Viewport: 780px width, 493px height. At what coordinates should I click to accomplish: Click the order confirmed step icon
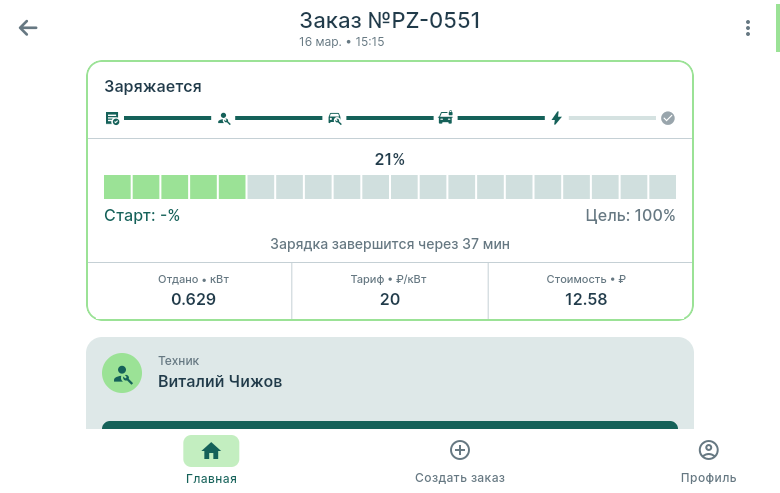coord(113,118)
